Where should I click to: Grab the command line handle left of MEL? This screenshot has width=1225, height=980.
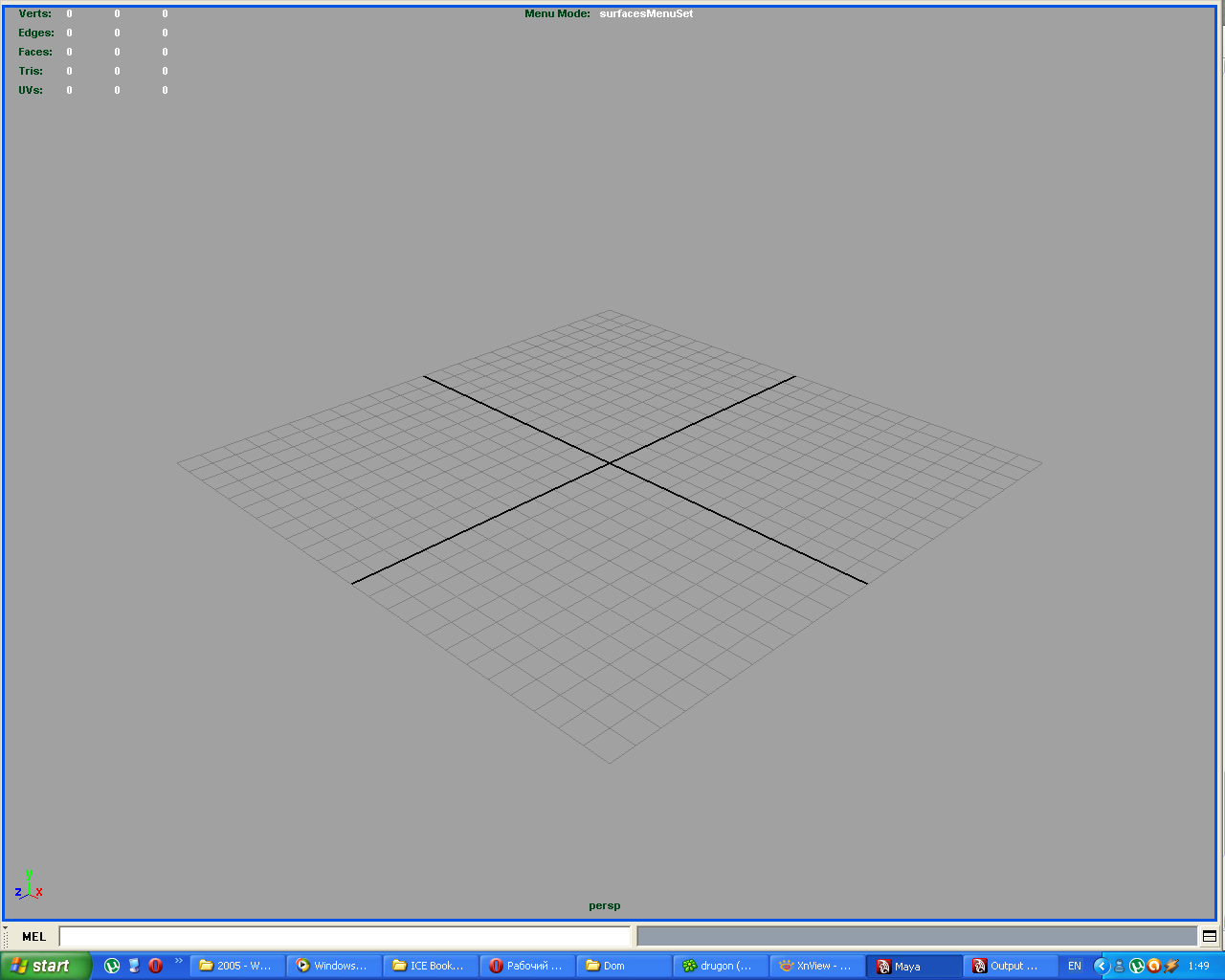(6, 936)
